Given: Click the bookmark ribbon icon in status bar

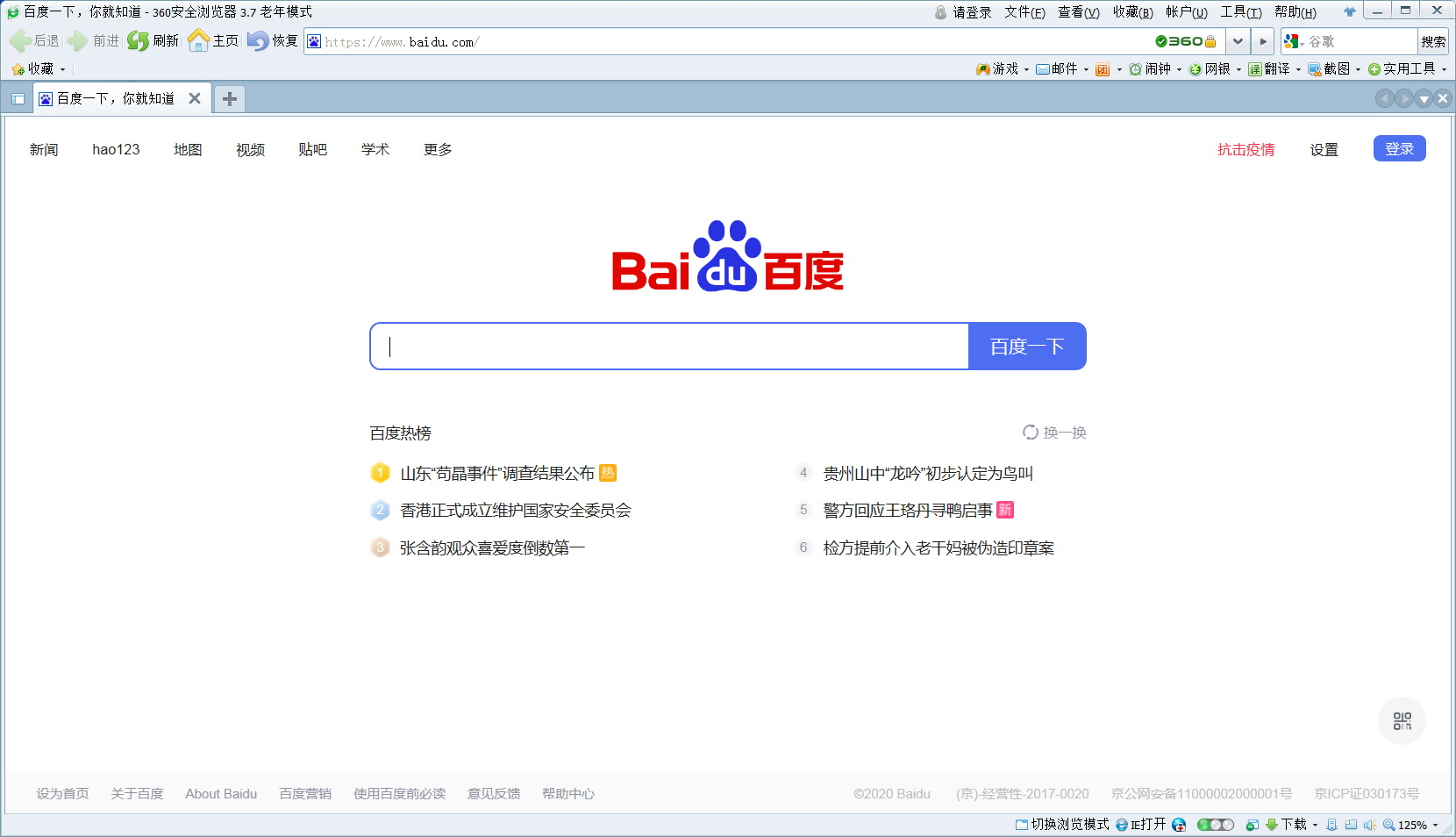Looking at the screenshot, I should point(1332,825).
